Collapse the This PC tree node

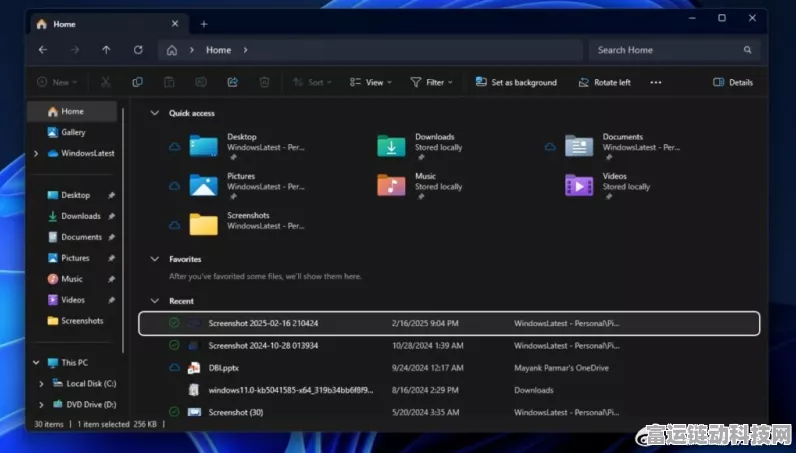(x=36, y=363)
